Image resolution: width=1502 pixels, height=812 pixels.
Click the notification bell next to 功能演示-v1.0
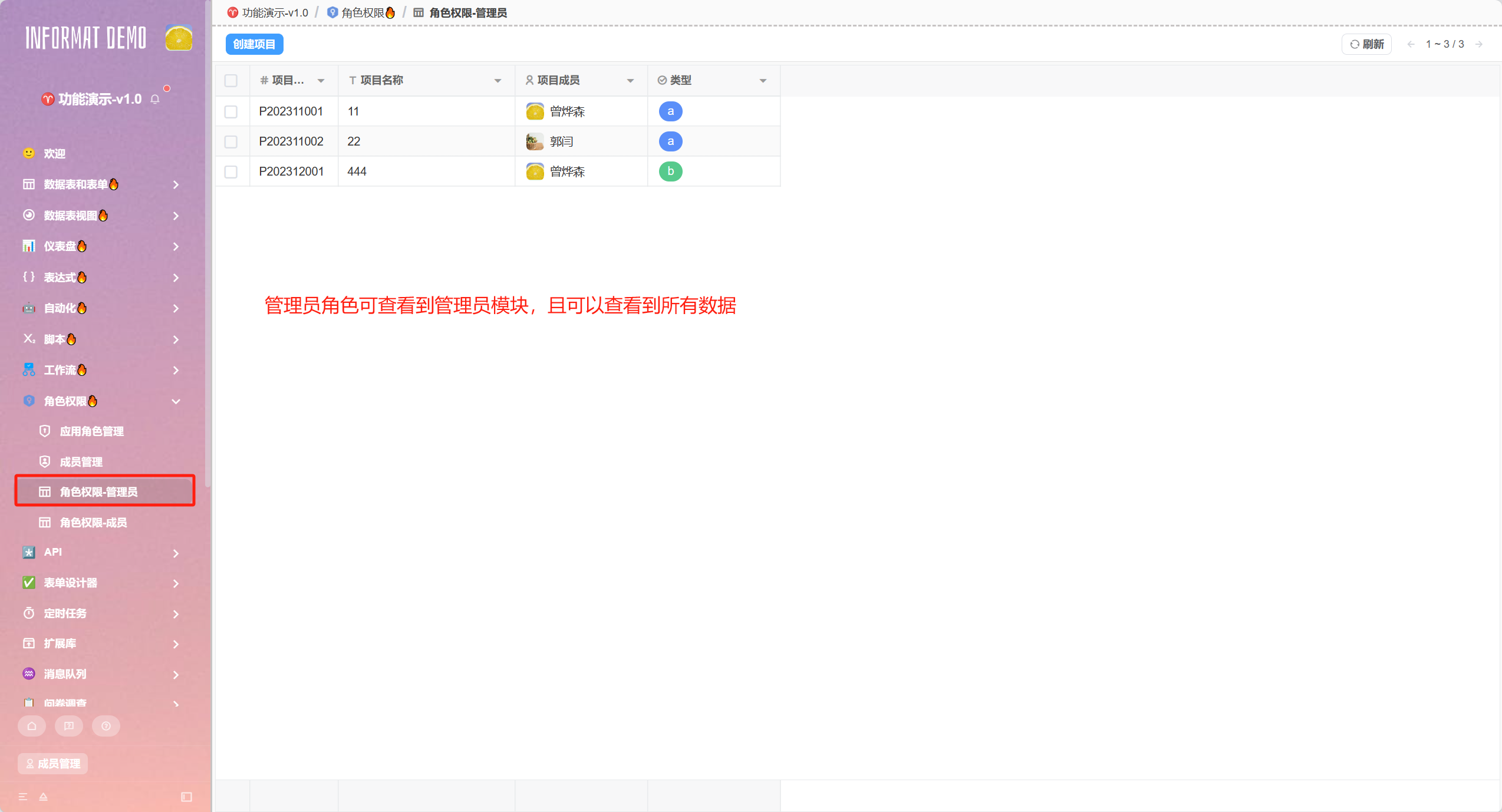pos(155,100)
